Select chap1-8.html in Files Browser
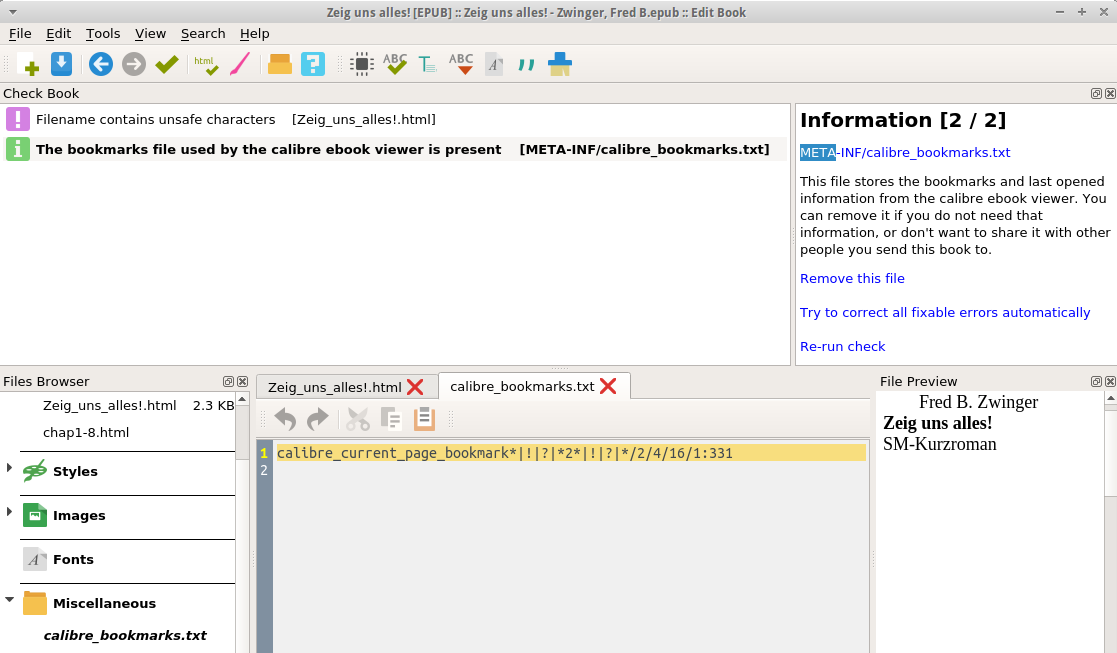 (x=85, y=432)
